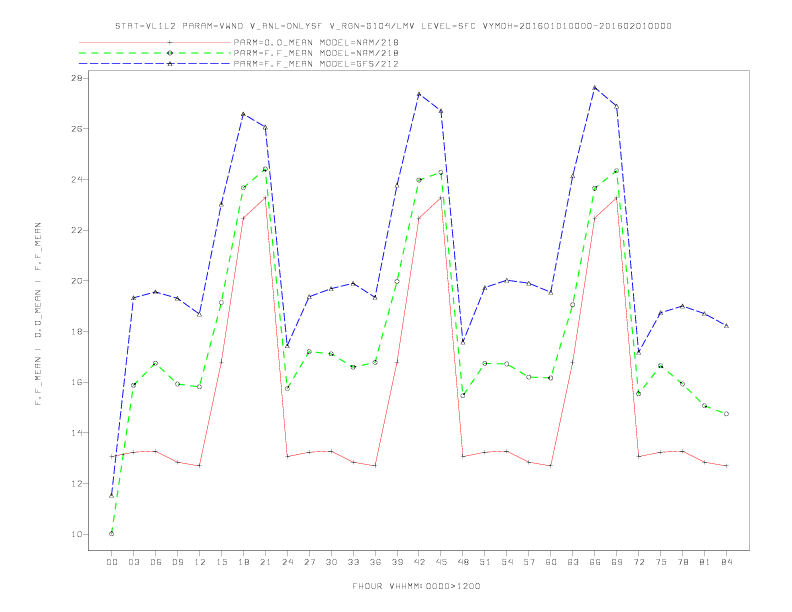Click the blue dashed legend line sample
The width and height of the screenshot is (792, 612).
tap(155, 64)
